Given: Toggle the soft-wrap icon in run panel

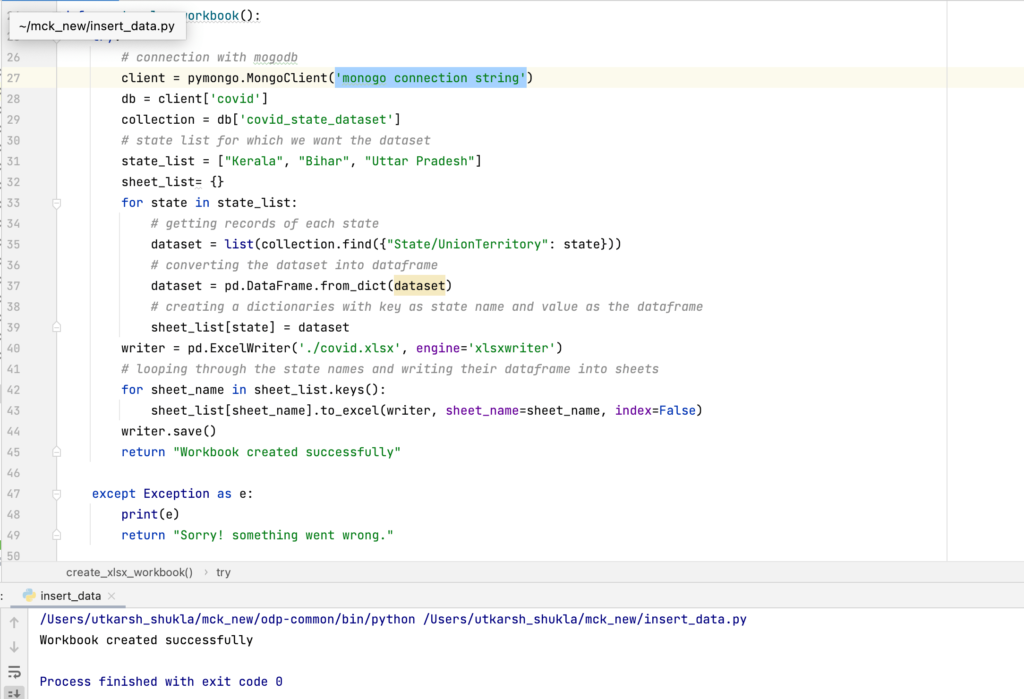Looking at the screenshot, I should pyautogui.click(x=14, y=672).
